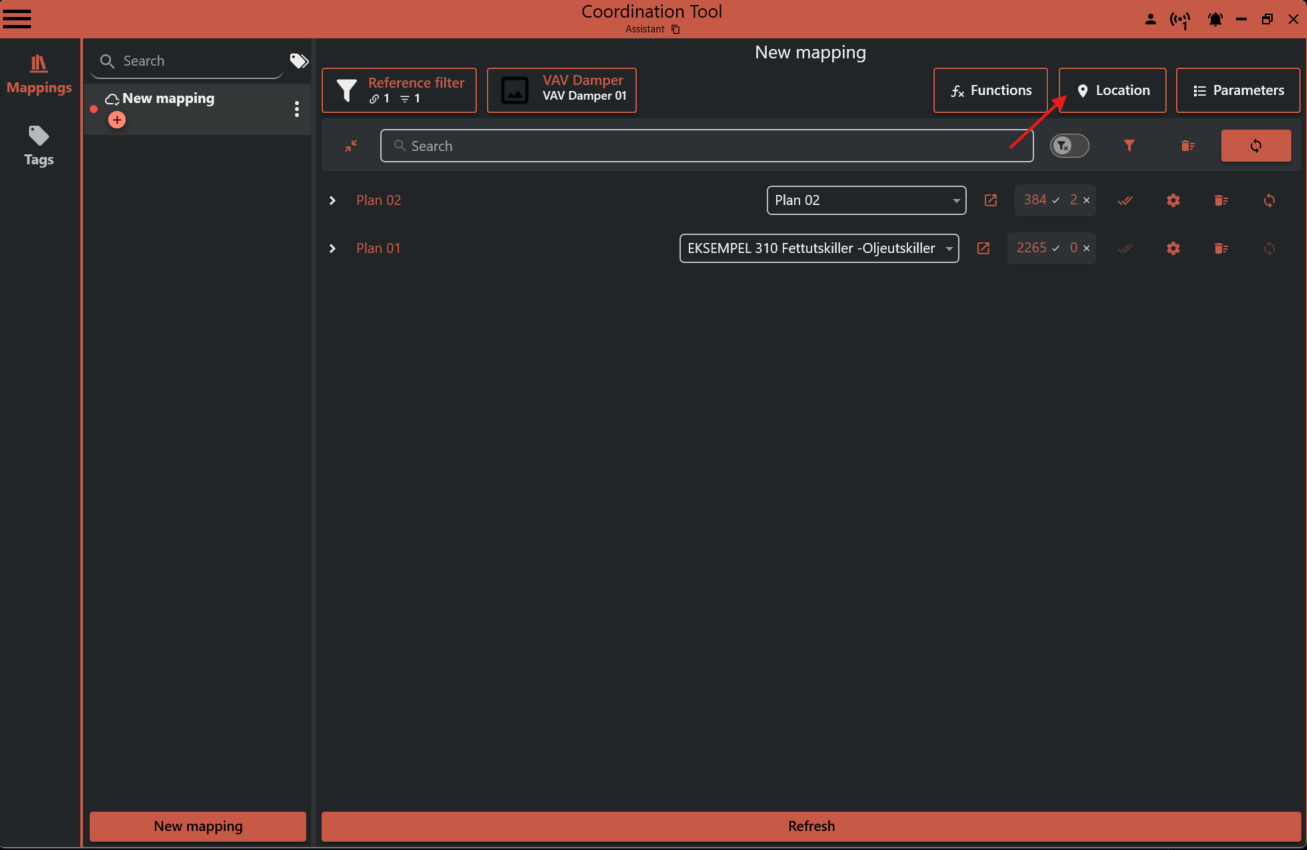Image resolution: width=1307 pixels, height=850 pixels.
Task: Open the filter funnel icon above the mapping list
Action: (1129, 145)
